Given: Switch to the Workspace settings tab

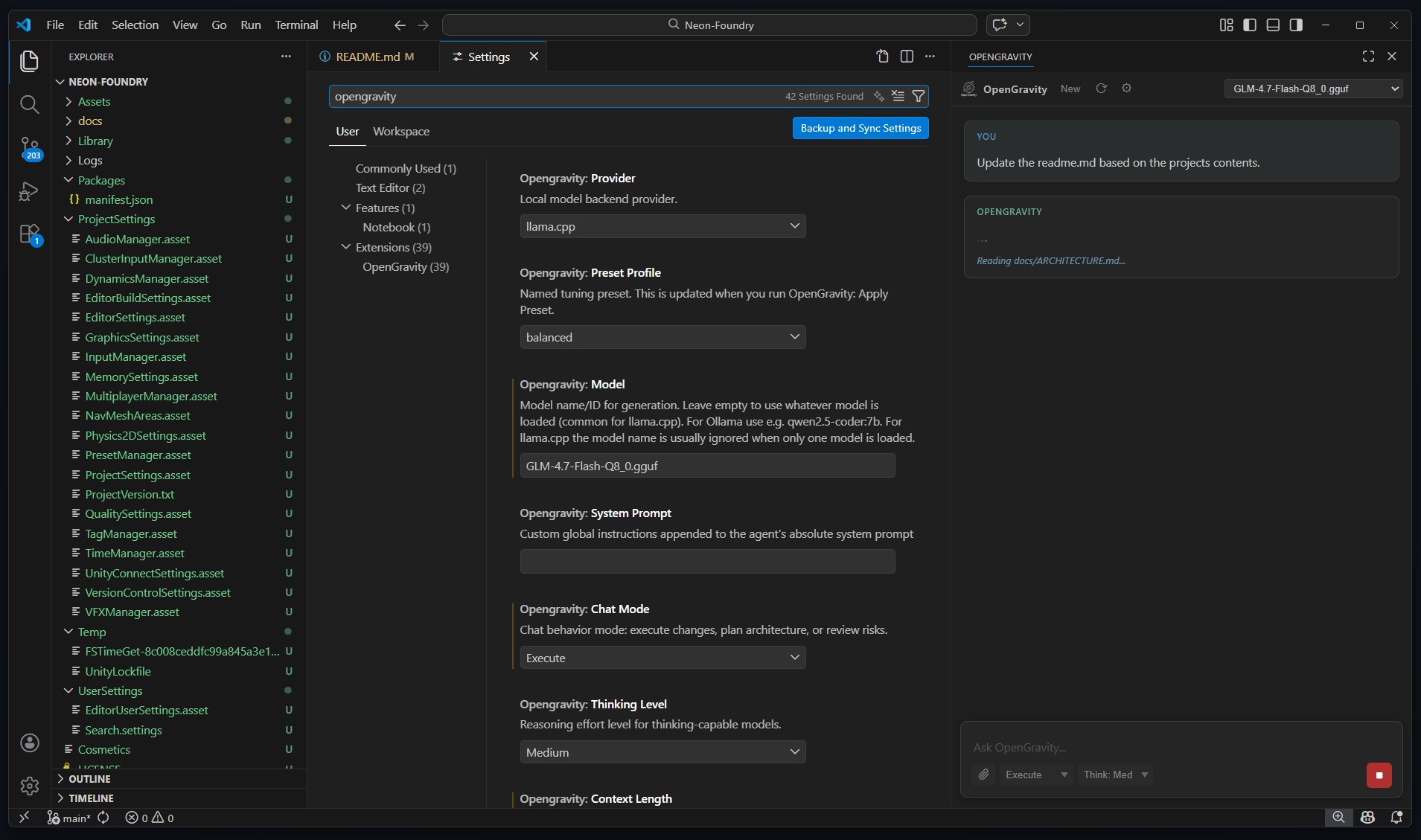Looking at the screenshot, I should [400, 131].
